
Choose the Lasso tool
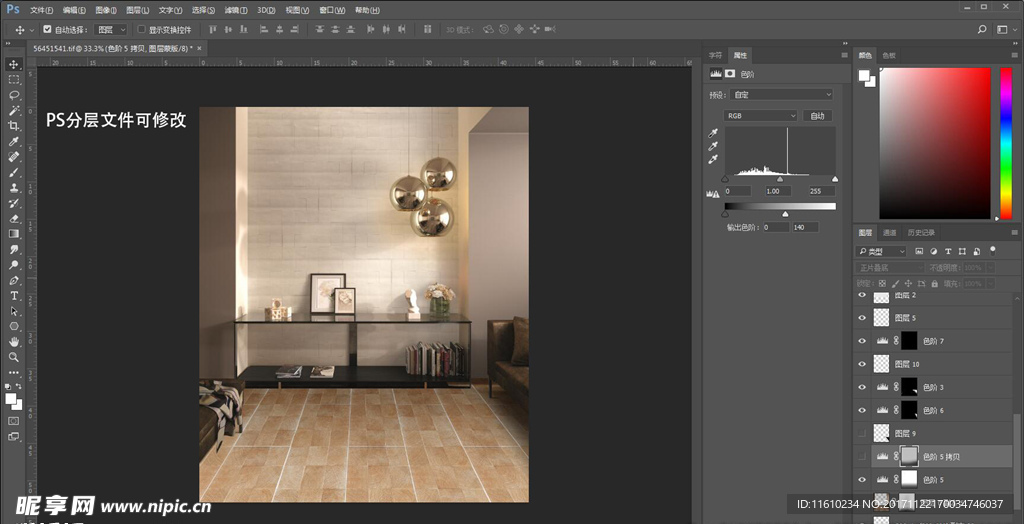click(x=14, y=95)
